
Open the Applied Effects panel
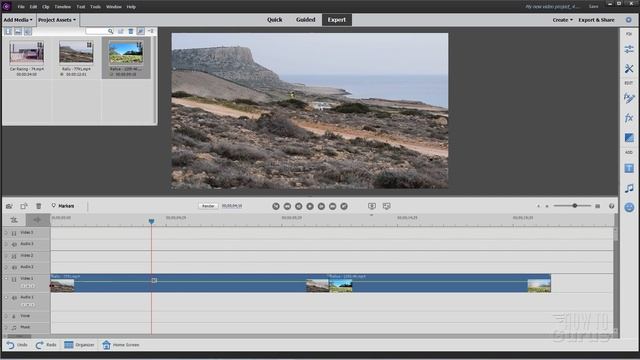[x=629, y=98]
